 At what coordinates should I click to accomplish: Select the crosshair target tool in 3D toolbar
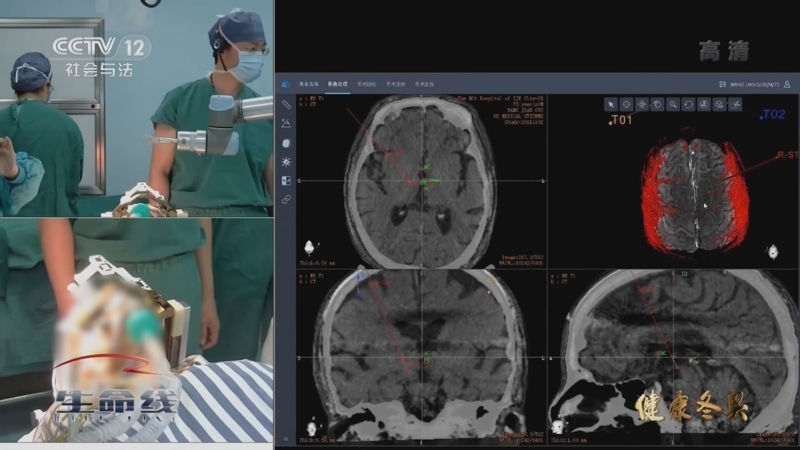[627, 105]
